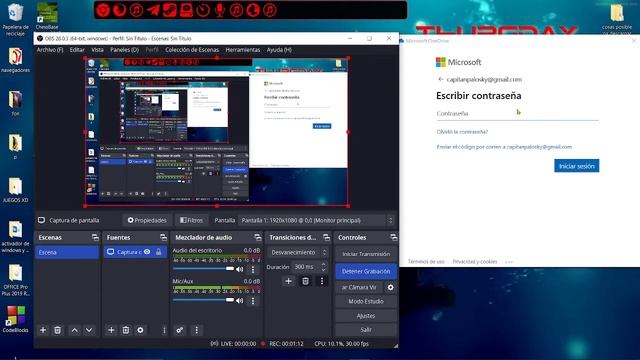Open the Ayuda menu
Screen dimensions: 640x360
click(279, 50)
